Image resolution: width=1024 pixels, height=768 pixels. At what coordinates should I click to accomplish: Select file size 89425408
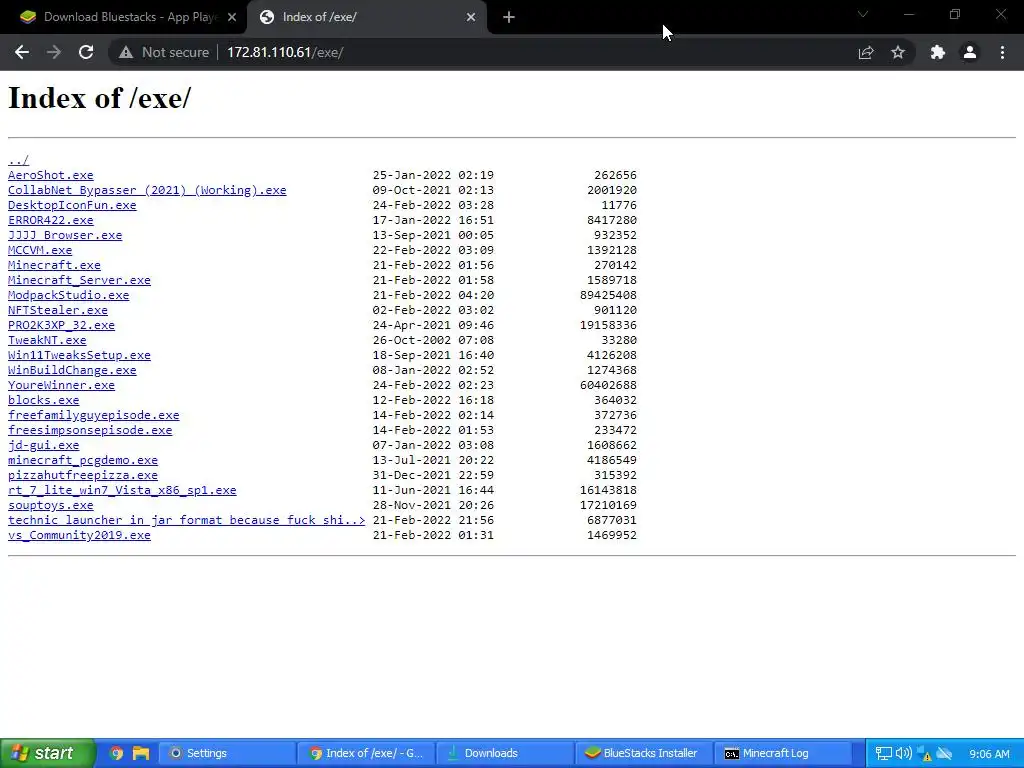pos(608,295)
